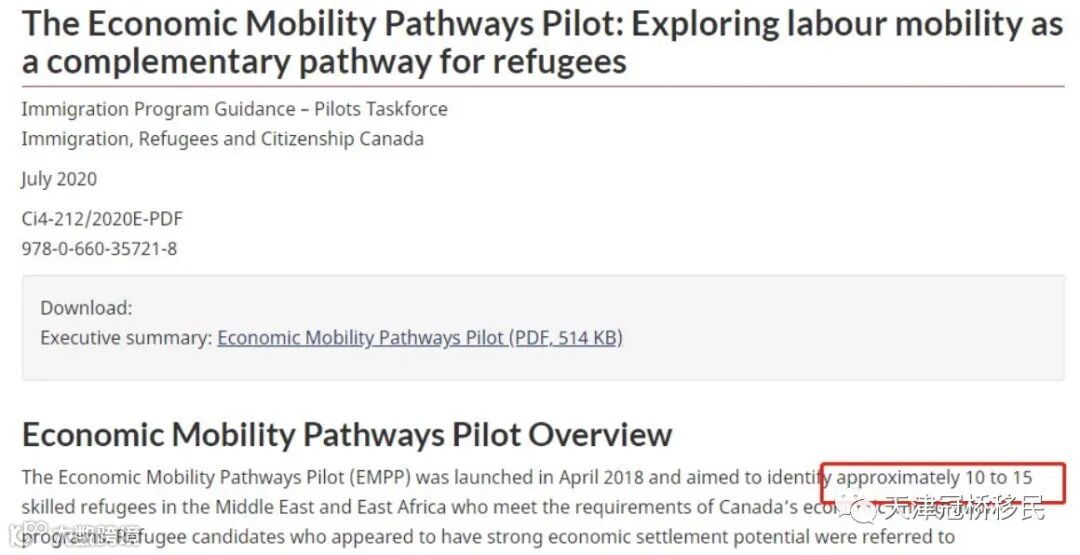Viewport: 1080px width, 555px height.
Task: Click the ISBN 978-0-660-35721-8
Action: (x=99, y=249)
